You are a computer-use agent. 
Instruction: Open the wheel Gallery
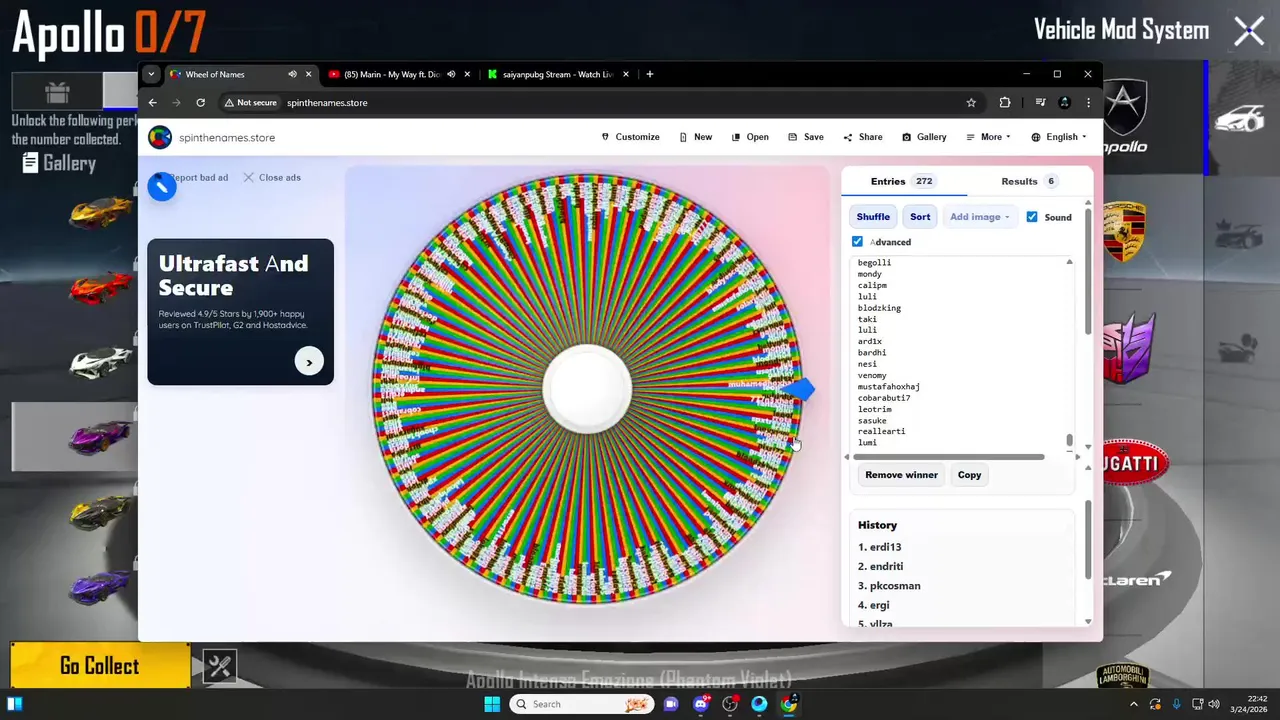(924, 137)
